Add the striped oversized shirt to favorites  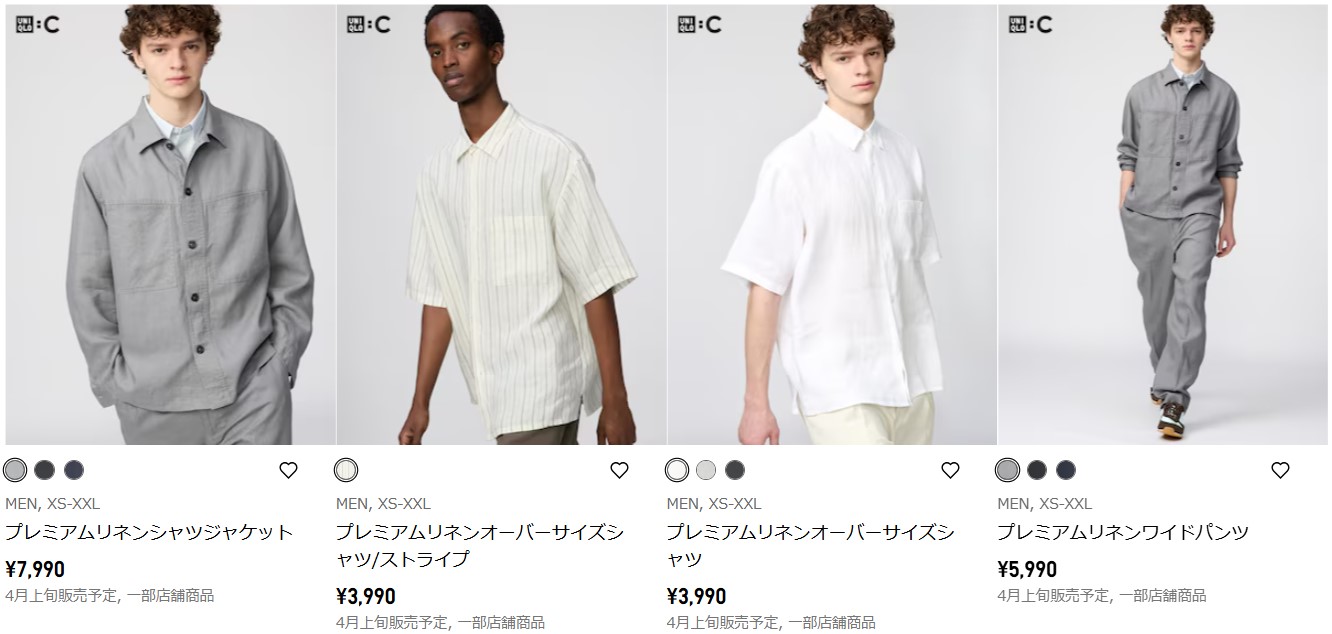(619, 470)
